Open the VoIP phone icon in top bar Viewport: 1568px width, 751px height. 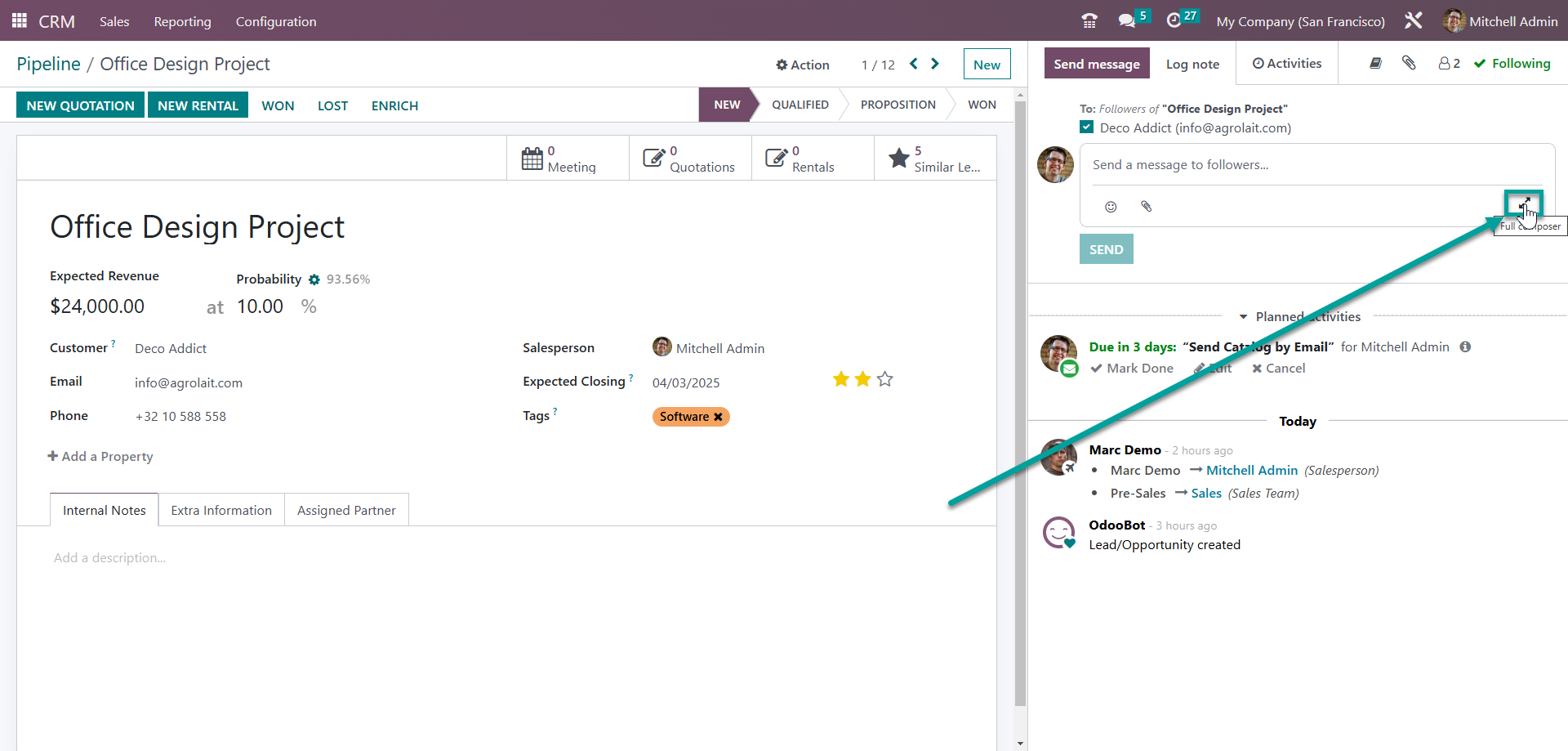coord(1089,21)
